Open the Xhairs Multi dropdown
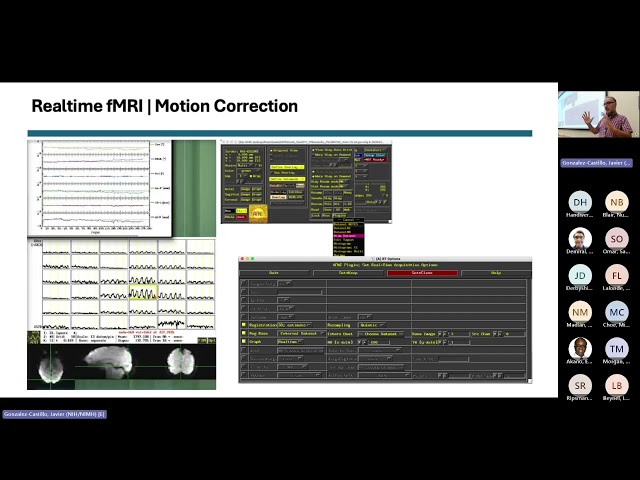The width and height of the screenshot is (640, 480). tap(245, 165)
